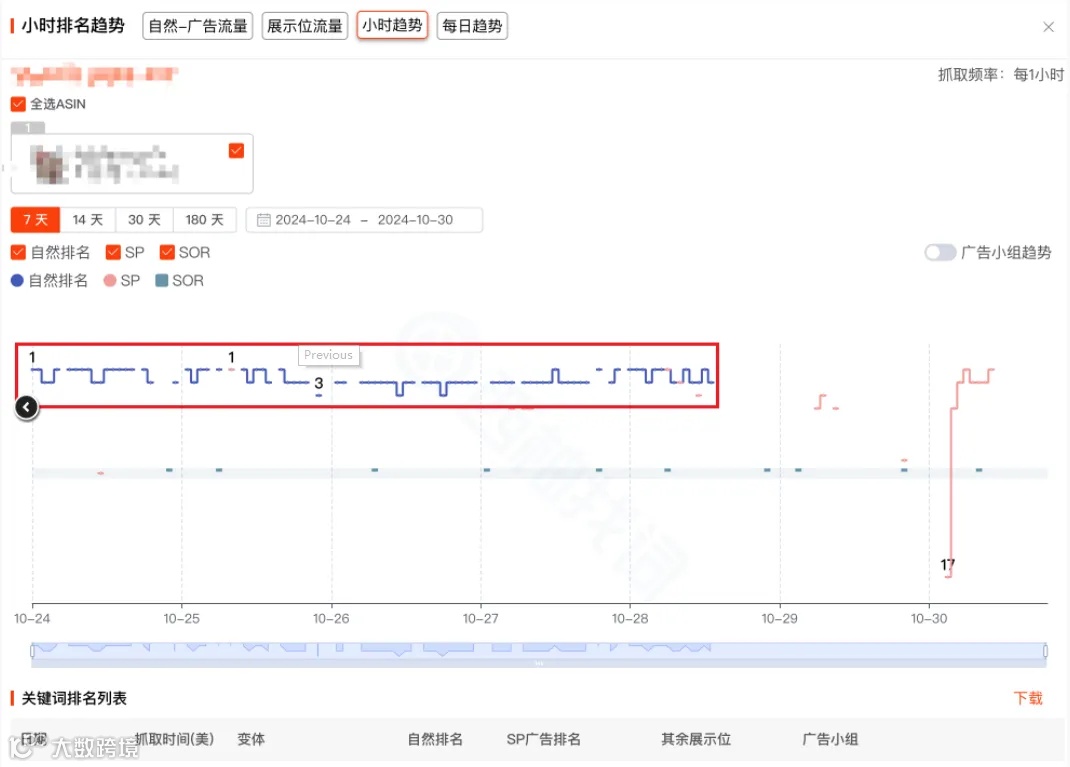This screenshot has width=1070, height=767.
Task: Collapse the panel with the left arrow circle
Action: click(x=26, y=407)
